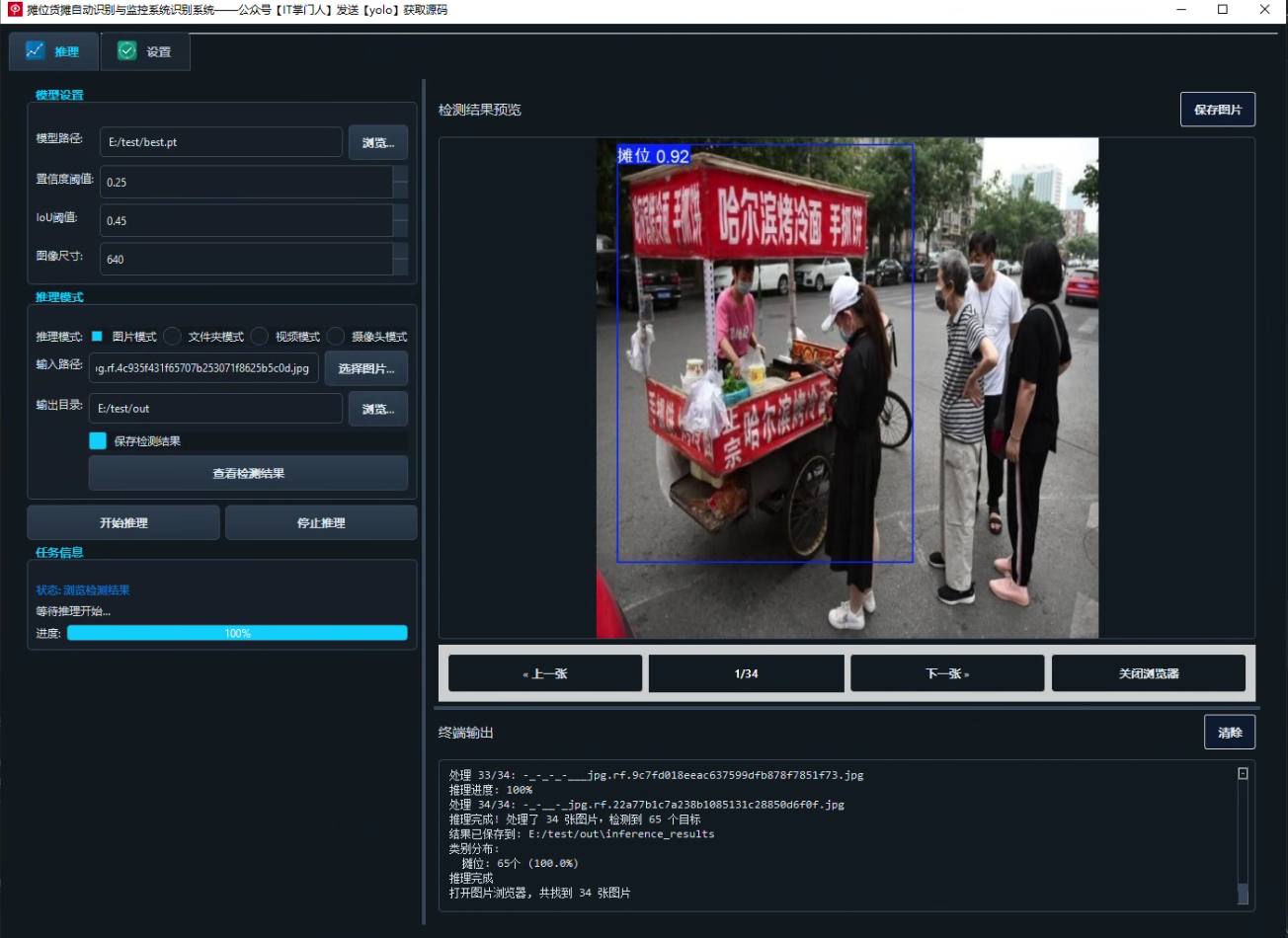1288x938 pixels.
Task: Click the 100% progress bar
Action: pos(237,633)
